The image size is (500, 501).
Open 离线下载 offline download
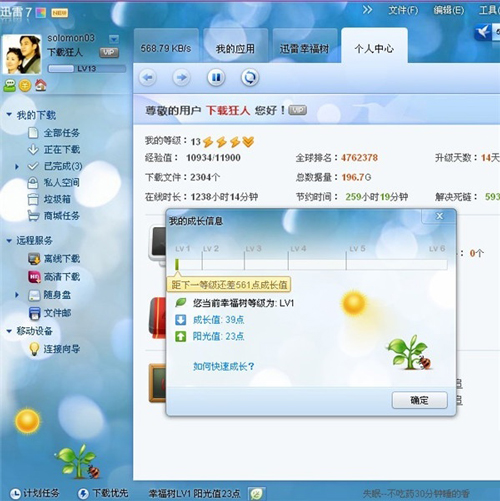pyautogui.click(x=62, y=259)
